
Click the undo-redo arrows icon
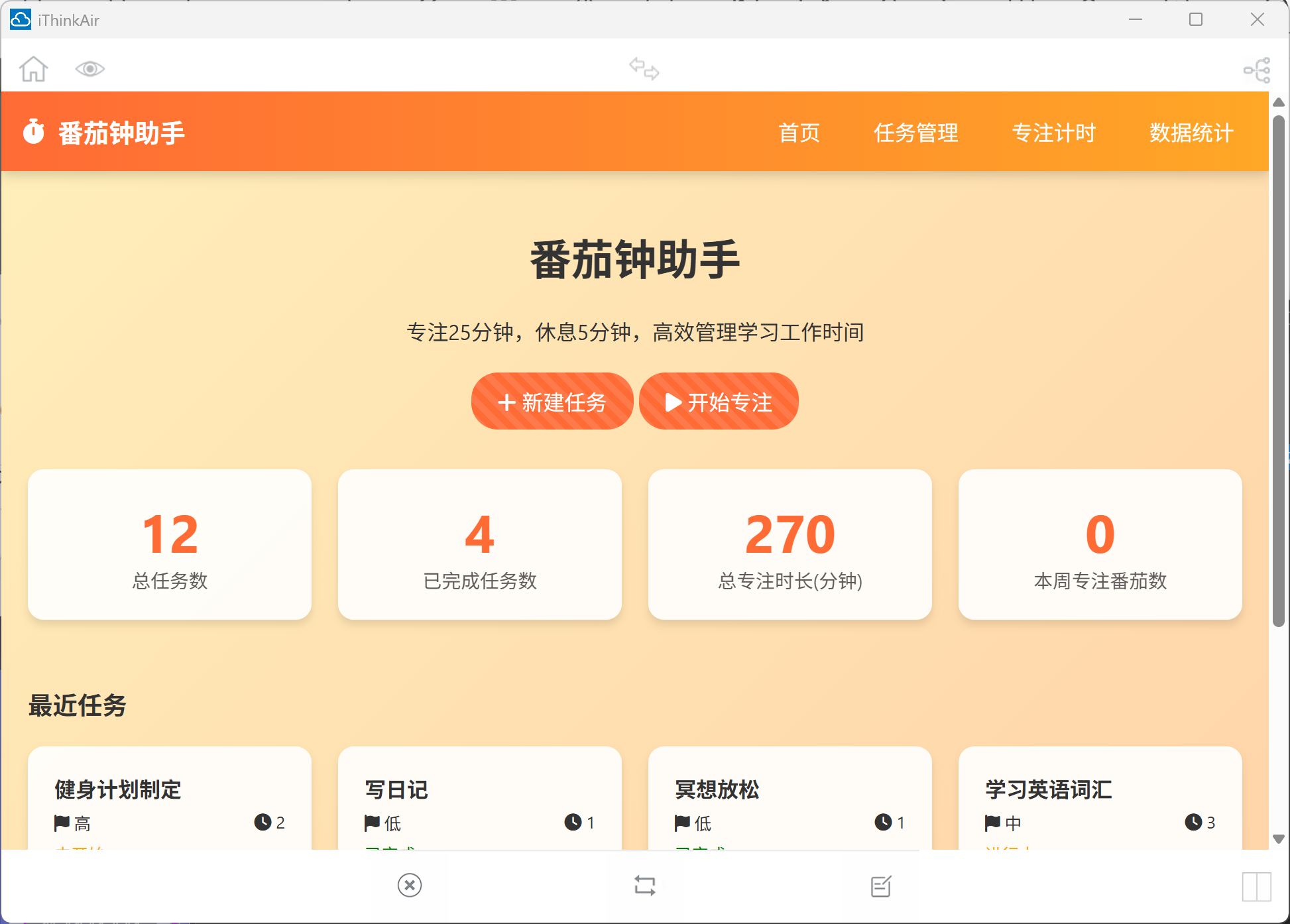point(644,68)
